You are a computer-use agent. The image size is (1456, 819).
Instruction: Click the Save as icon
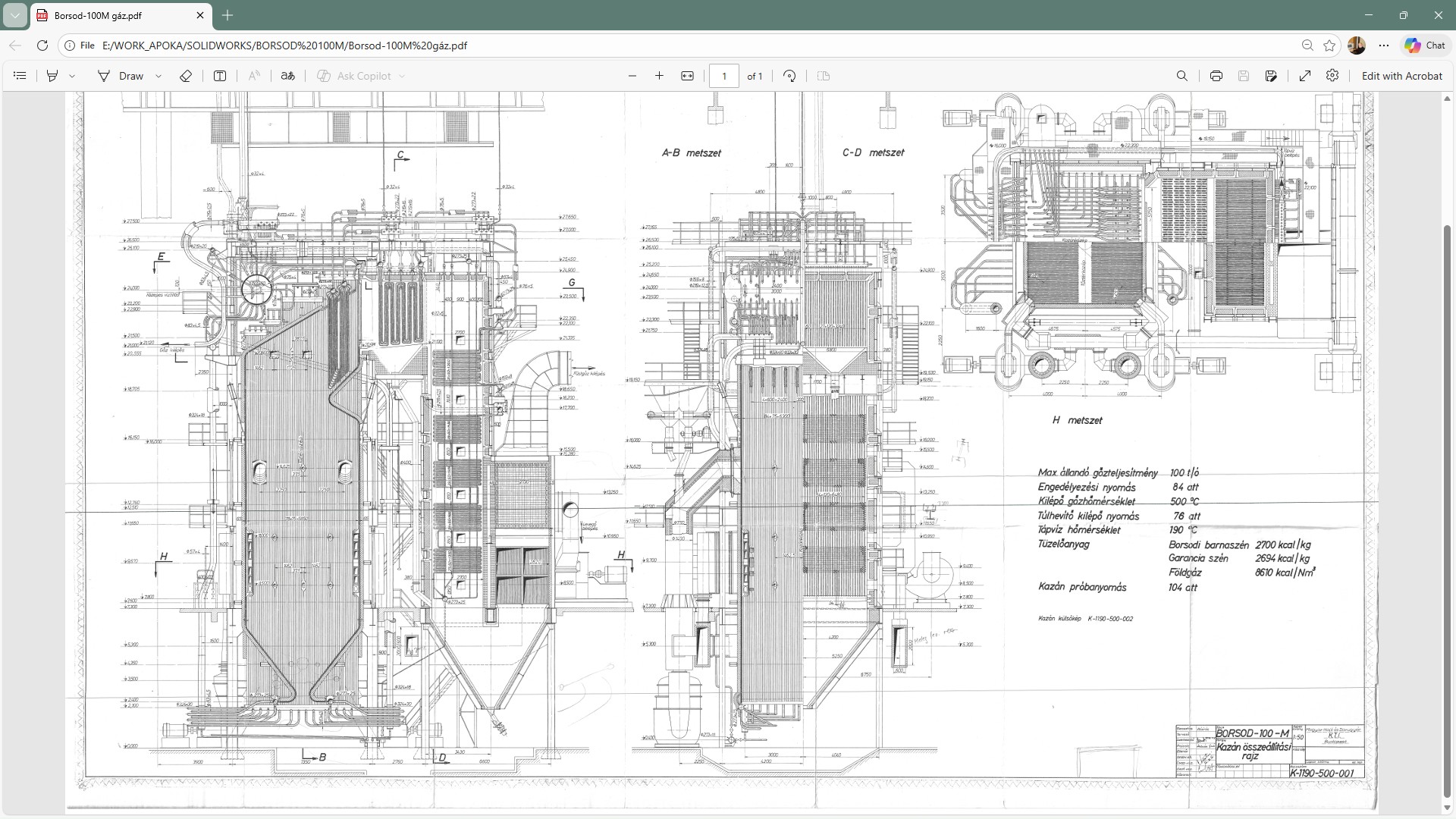pos(1271,76)
